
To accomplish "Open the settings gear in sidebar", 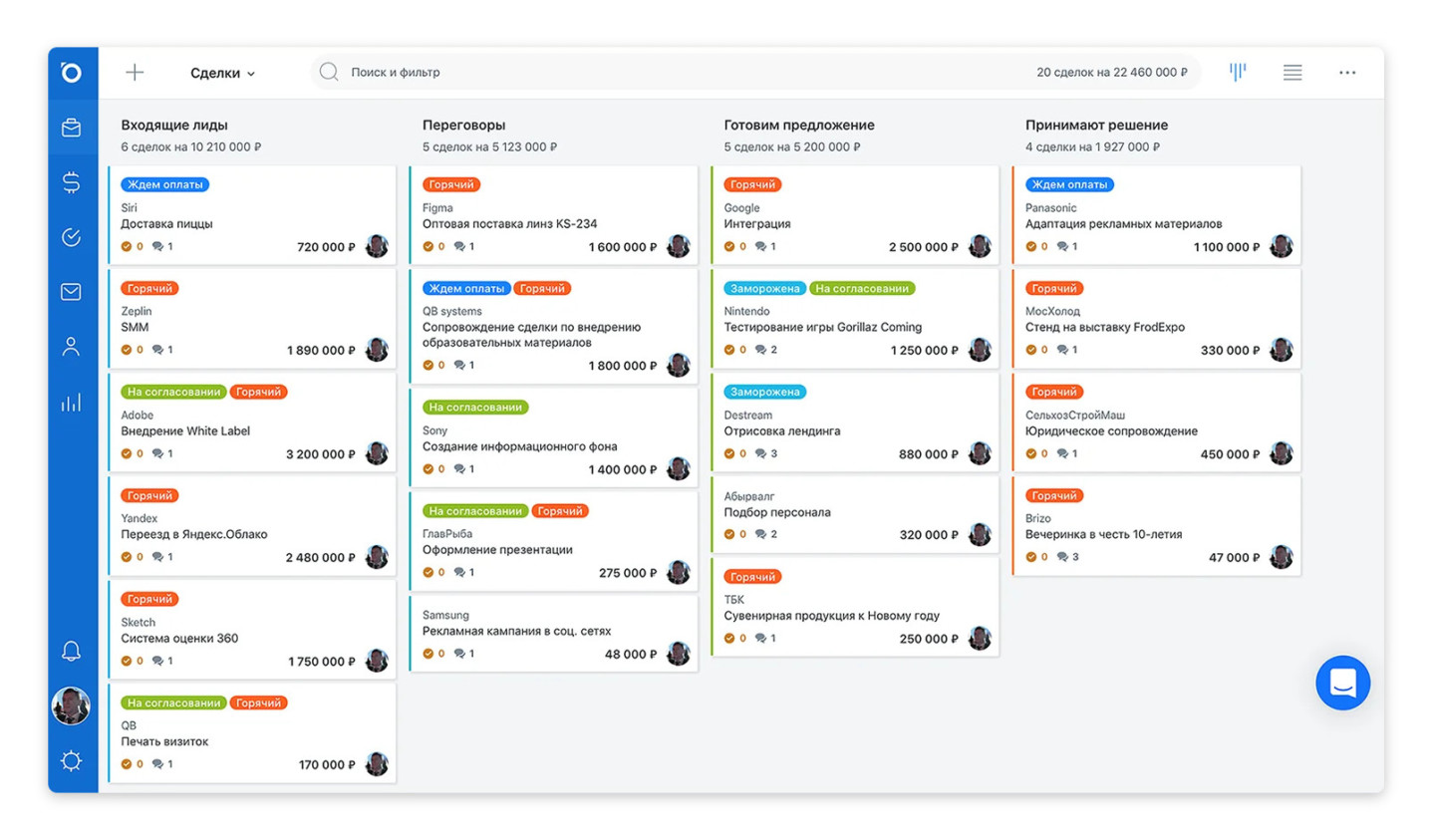I will point(71,761).
